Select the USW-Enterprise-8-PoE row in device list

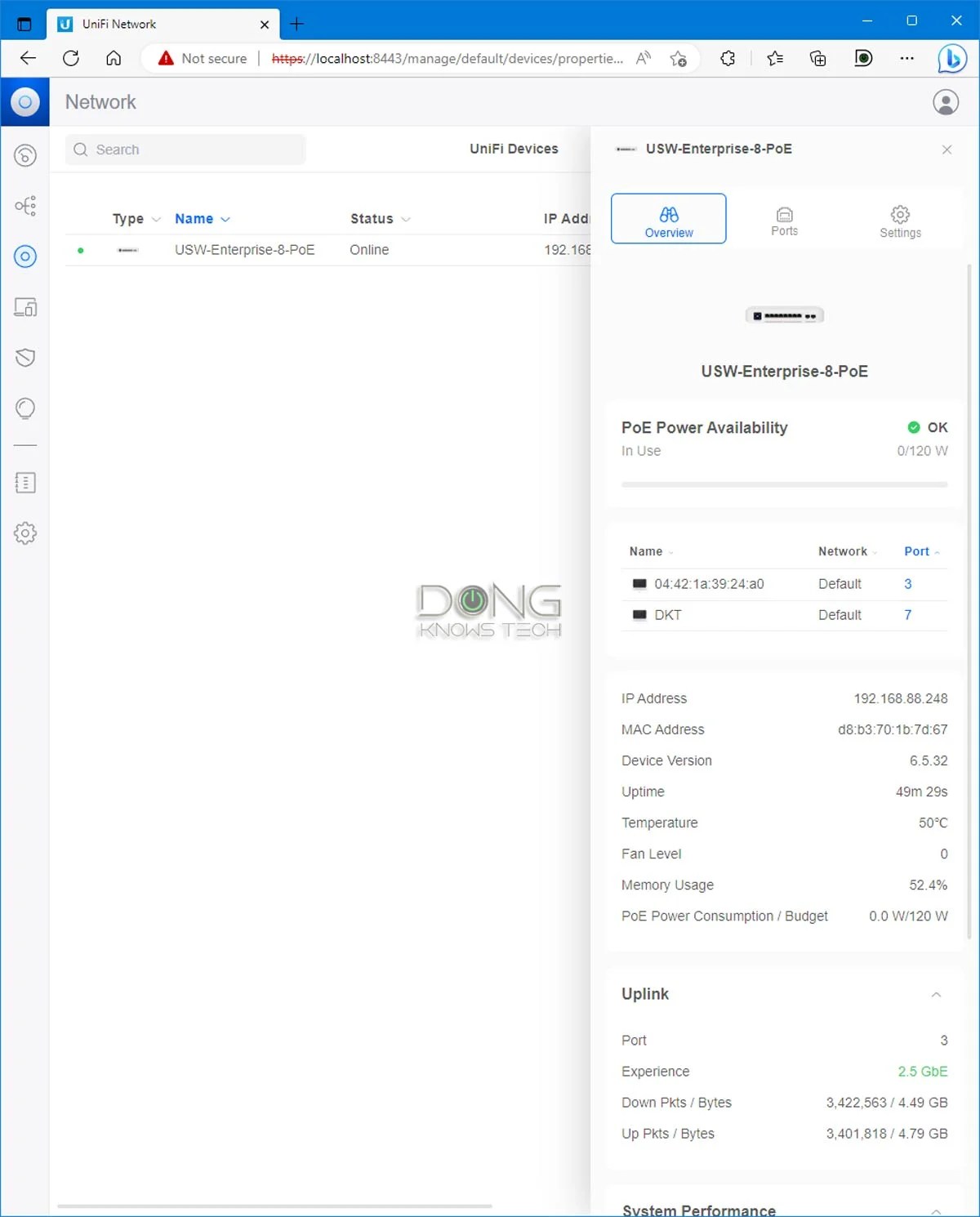pos(327,250)
